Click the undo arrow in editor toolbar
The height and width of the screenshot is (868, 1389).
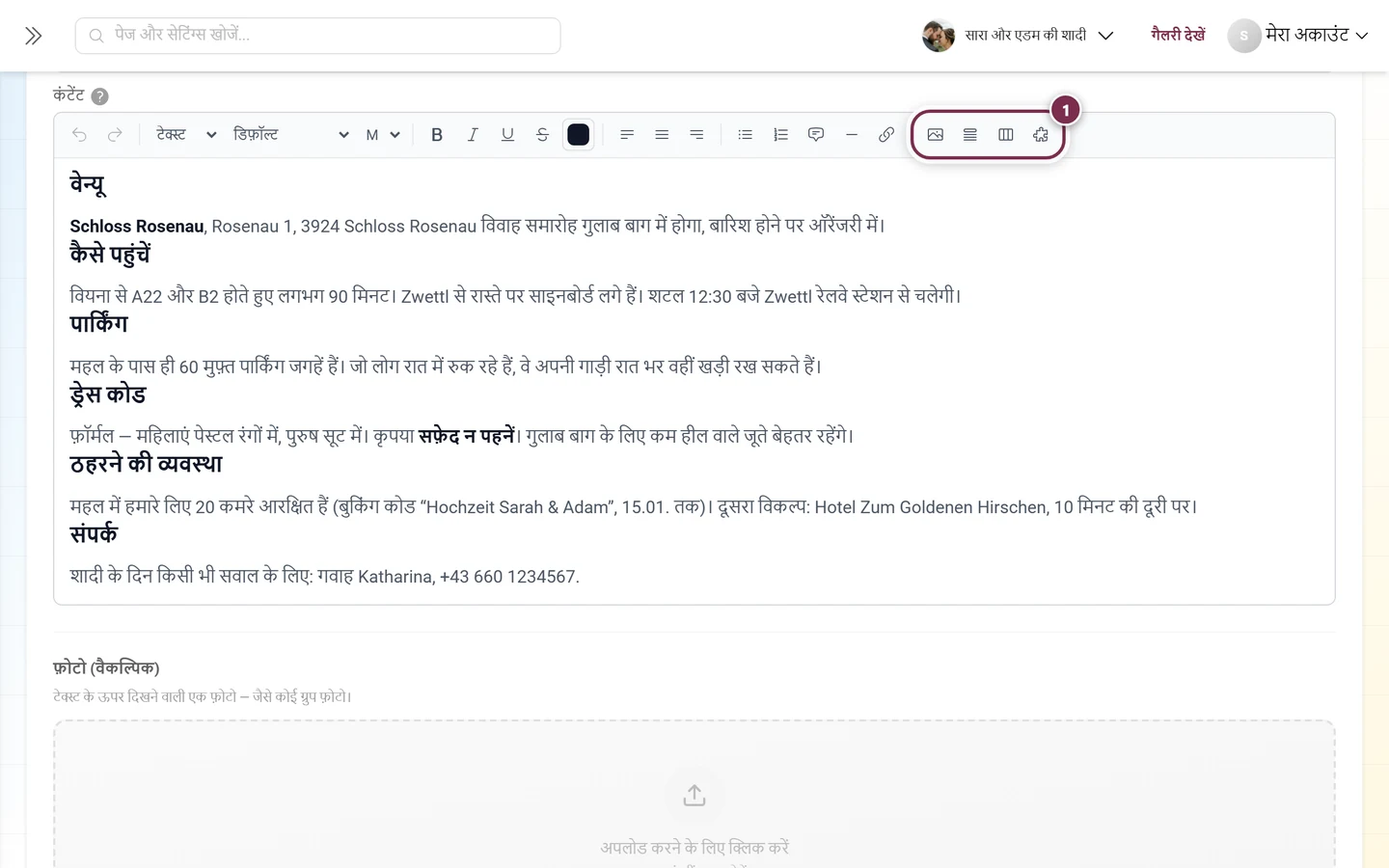pyautogui.click(x=79, y=135)
